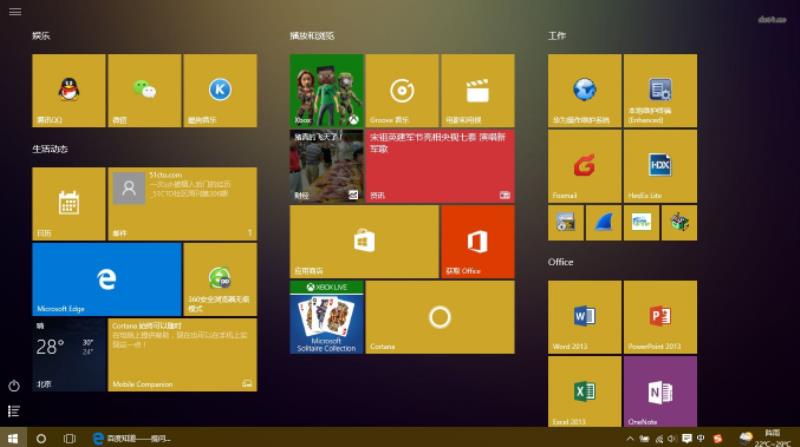This screenshot has height=447, width=800.
Task: Open the Kugou music K tile
Action: point(220,91)
